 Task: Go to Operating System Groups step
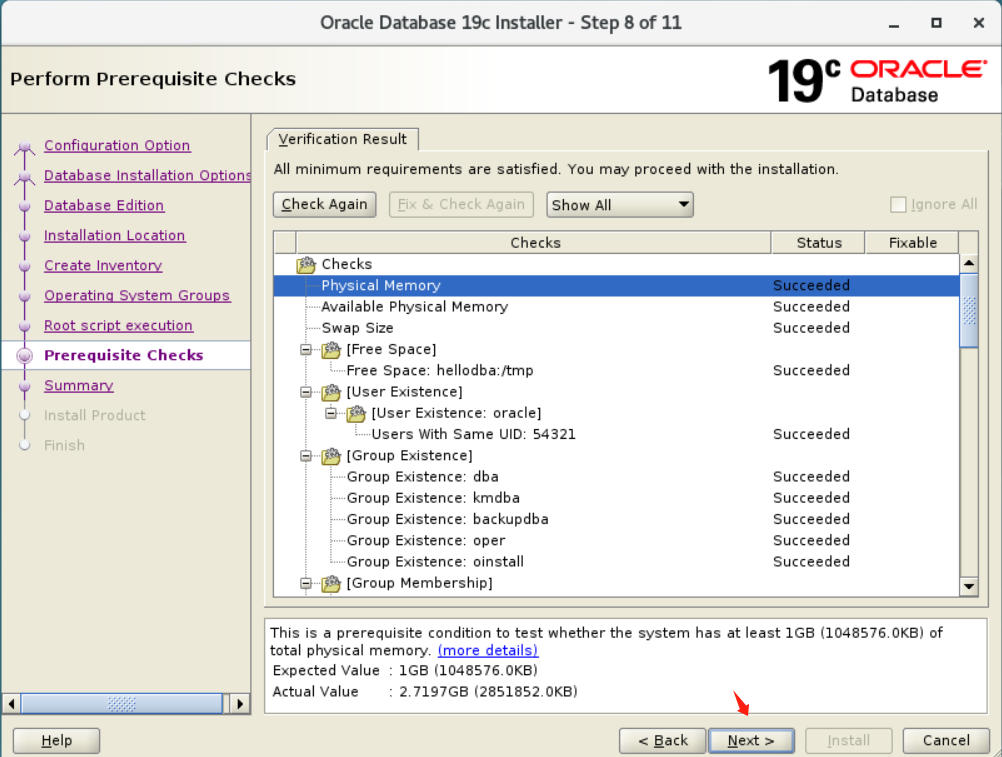(x=137, y=296)
